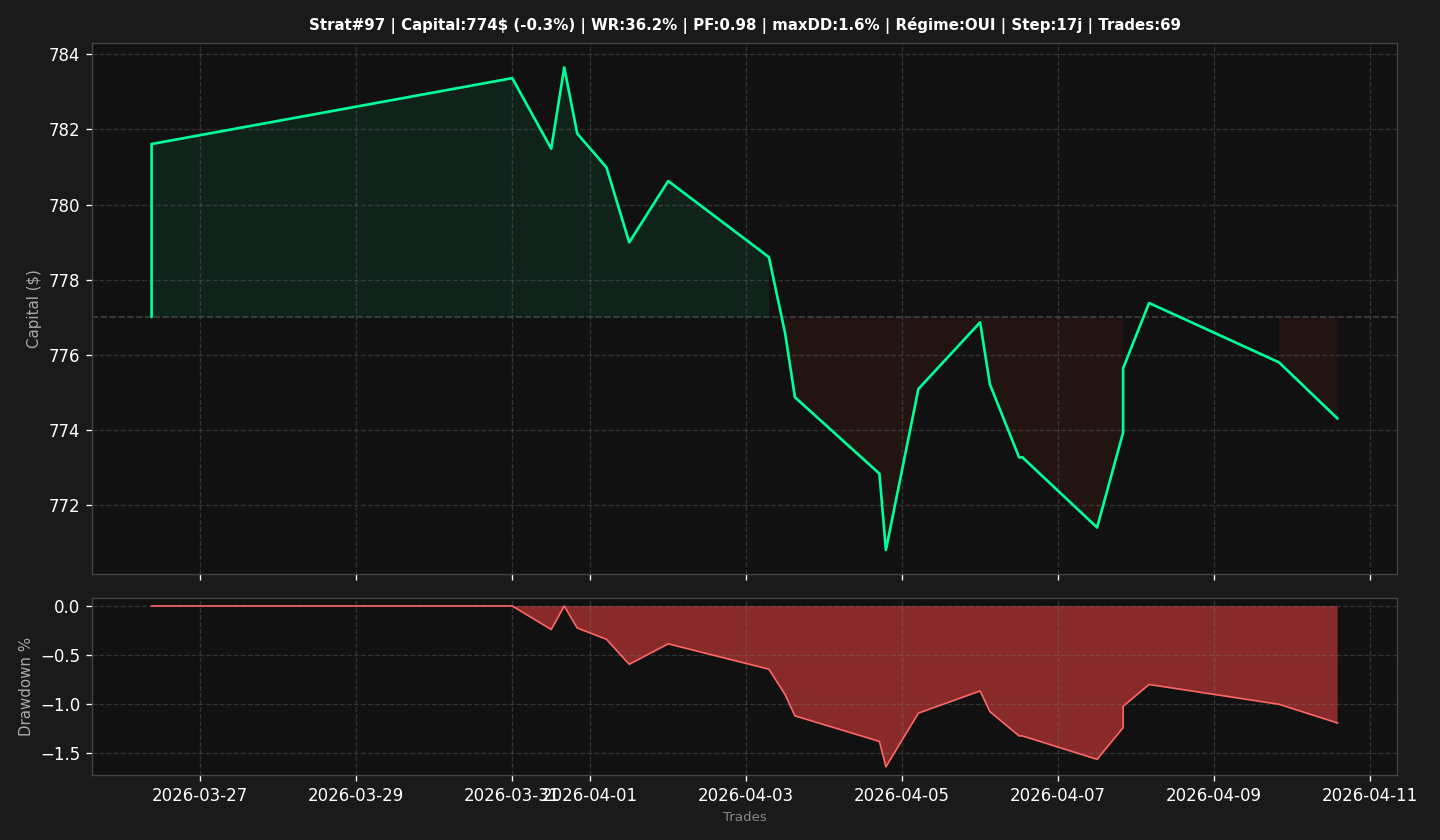Viewport: 1440px width, 840px height.
Task: Click the -1.5 drawdown axis tick label
Action: (x=61, y=754)
